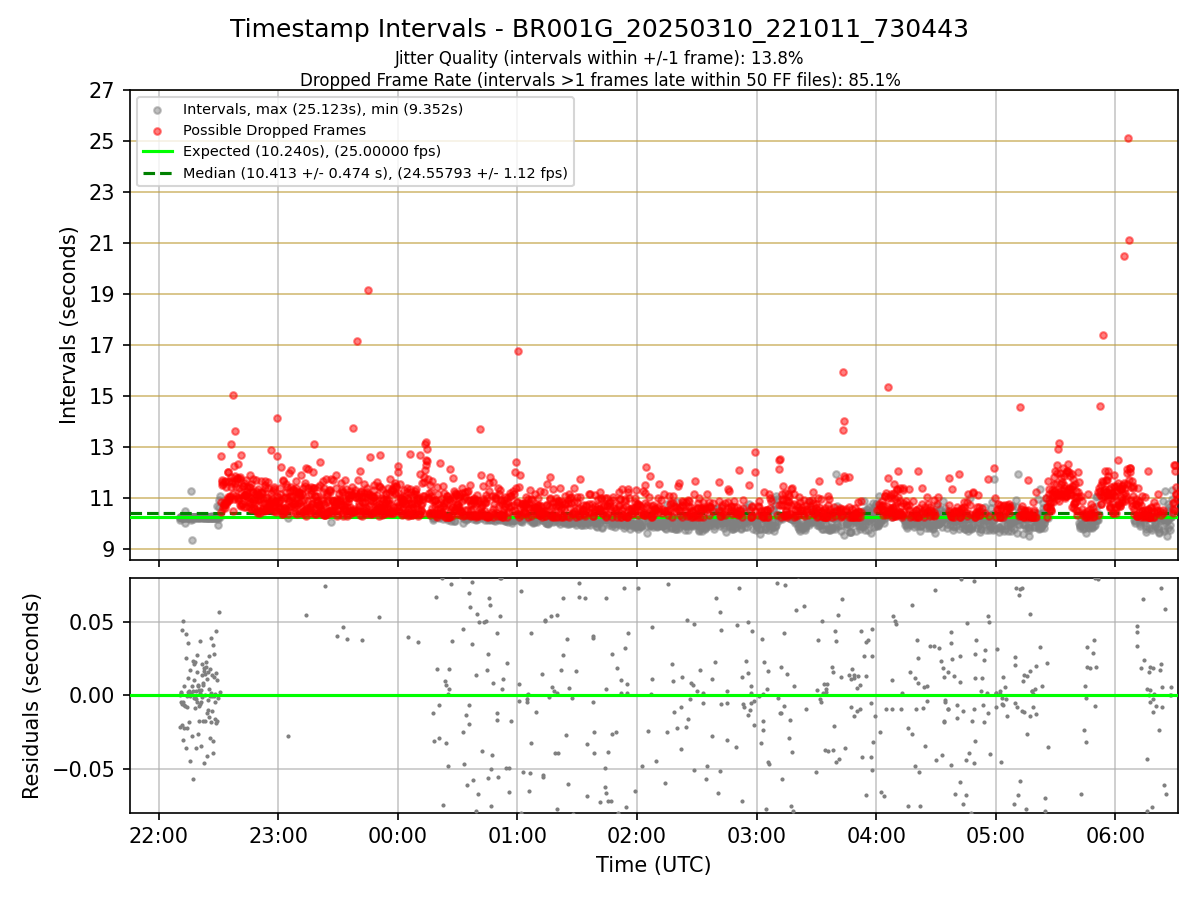Click the 'Time (UTC)' x-axis label

tap(653, 865)
